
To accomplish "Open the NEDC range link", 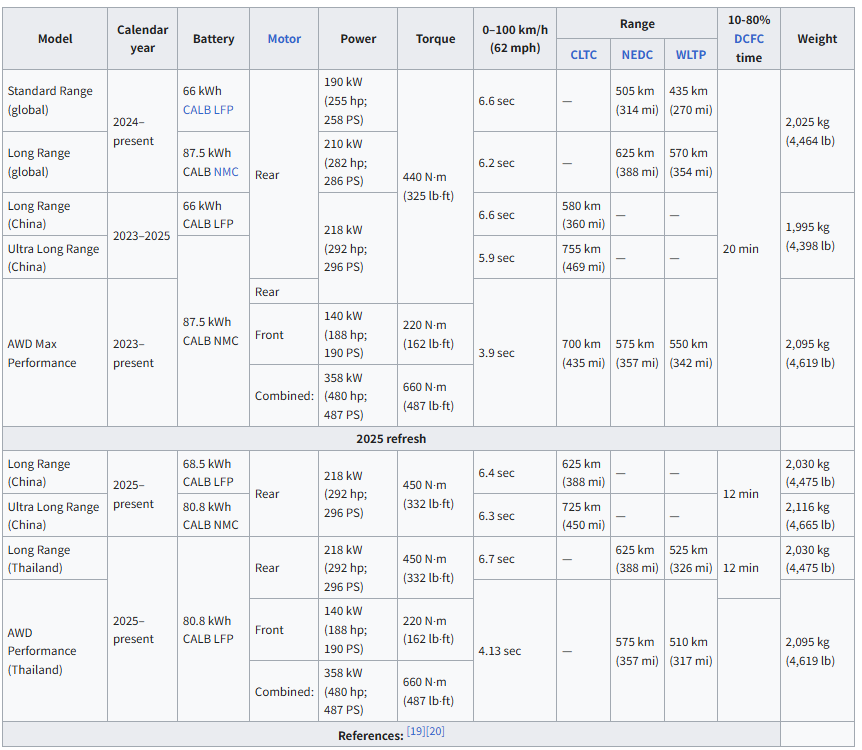I will coord(637,54).
